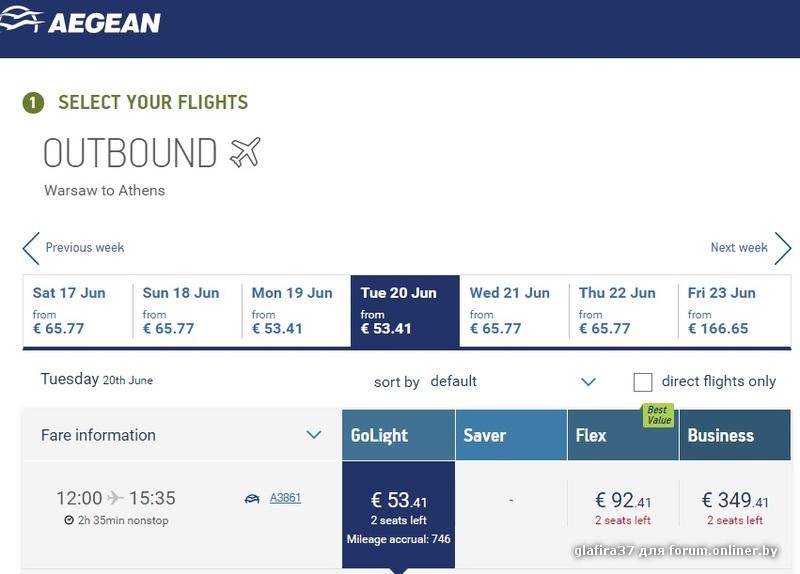
Task: Click the Previous week left arrow
Action: [x=31, y=248]
